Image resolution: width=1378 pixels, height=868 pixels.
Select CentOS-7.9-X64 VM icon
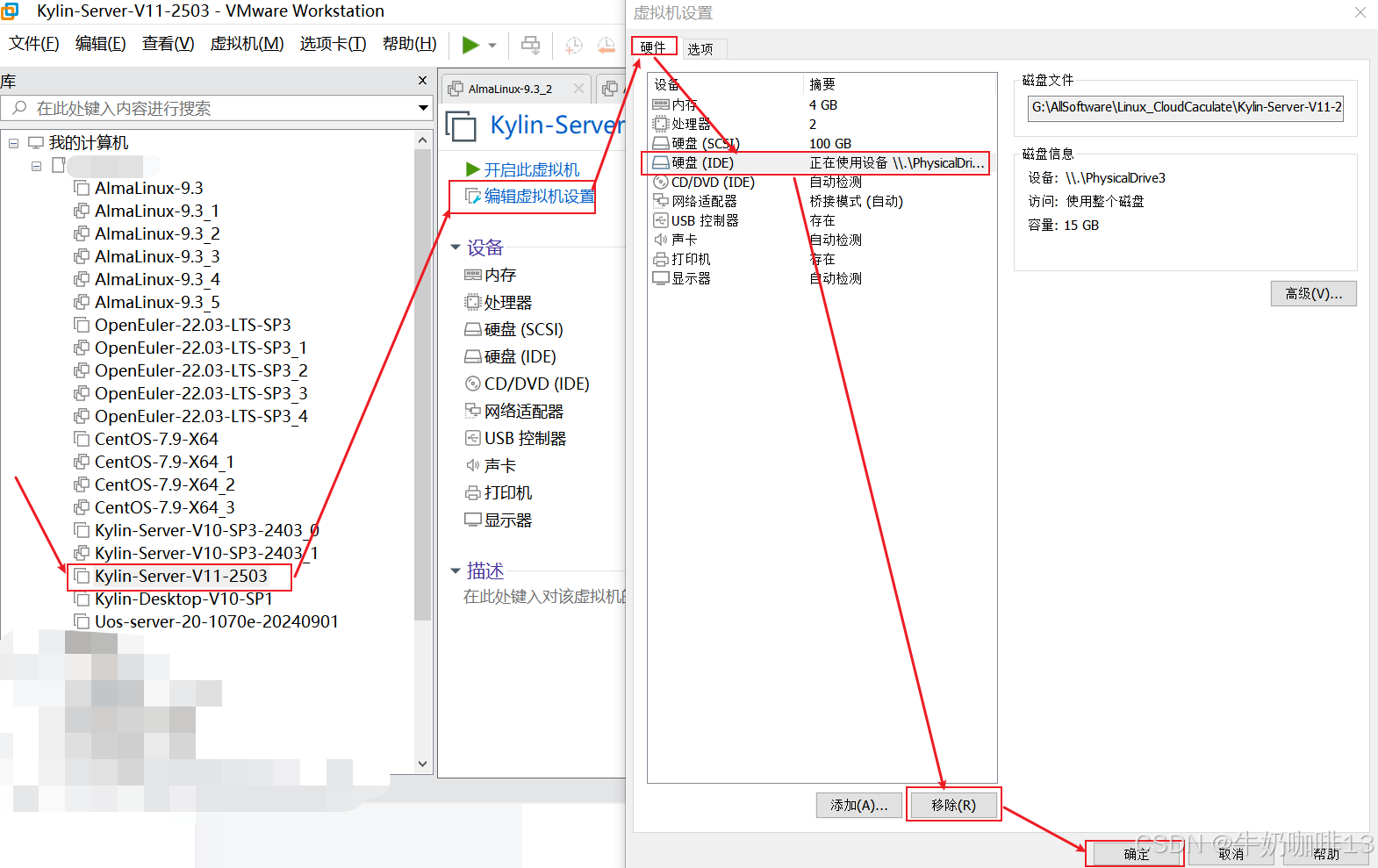tap(82, 439)
